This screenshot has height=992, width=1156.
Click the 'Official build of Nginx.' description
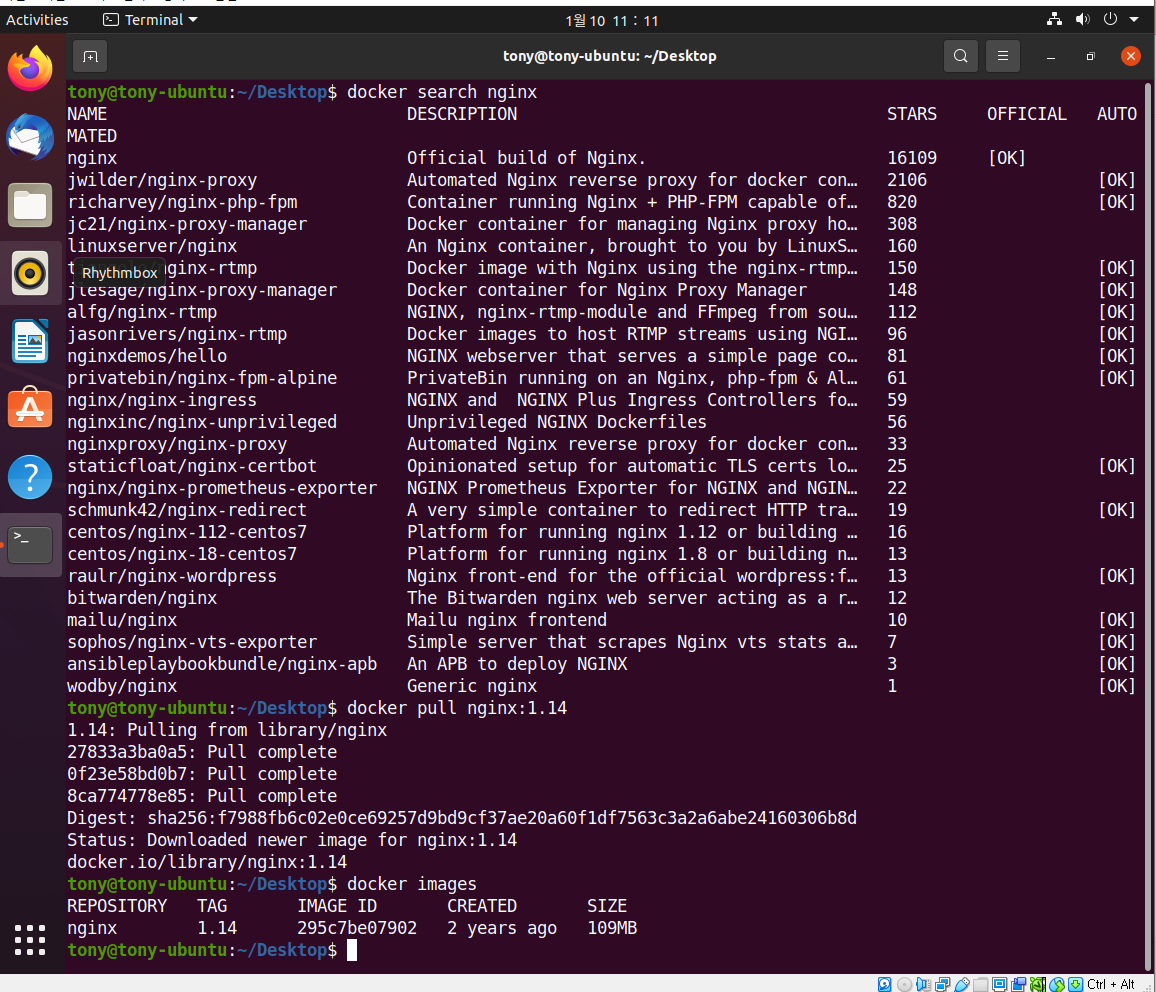[x=526, y=158]
